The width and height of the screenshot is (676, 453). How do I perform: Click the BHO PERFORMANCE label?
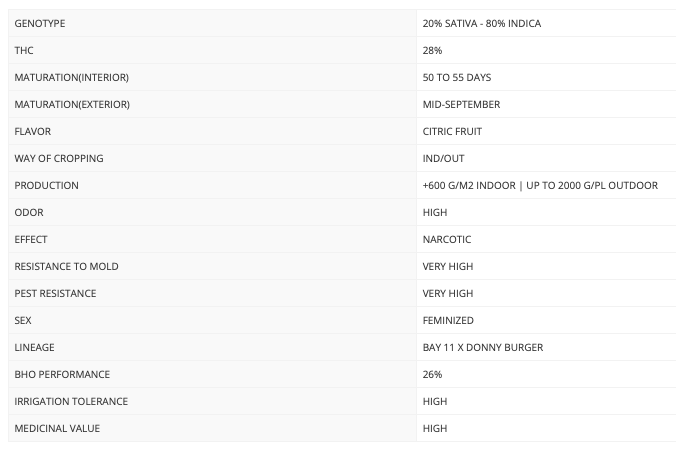coord(62,374)
